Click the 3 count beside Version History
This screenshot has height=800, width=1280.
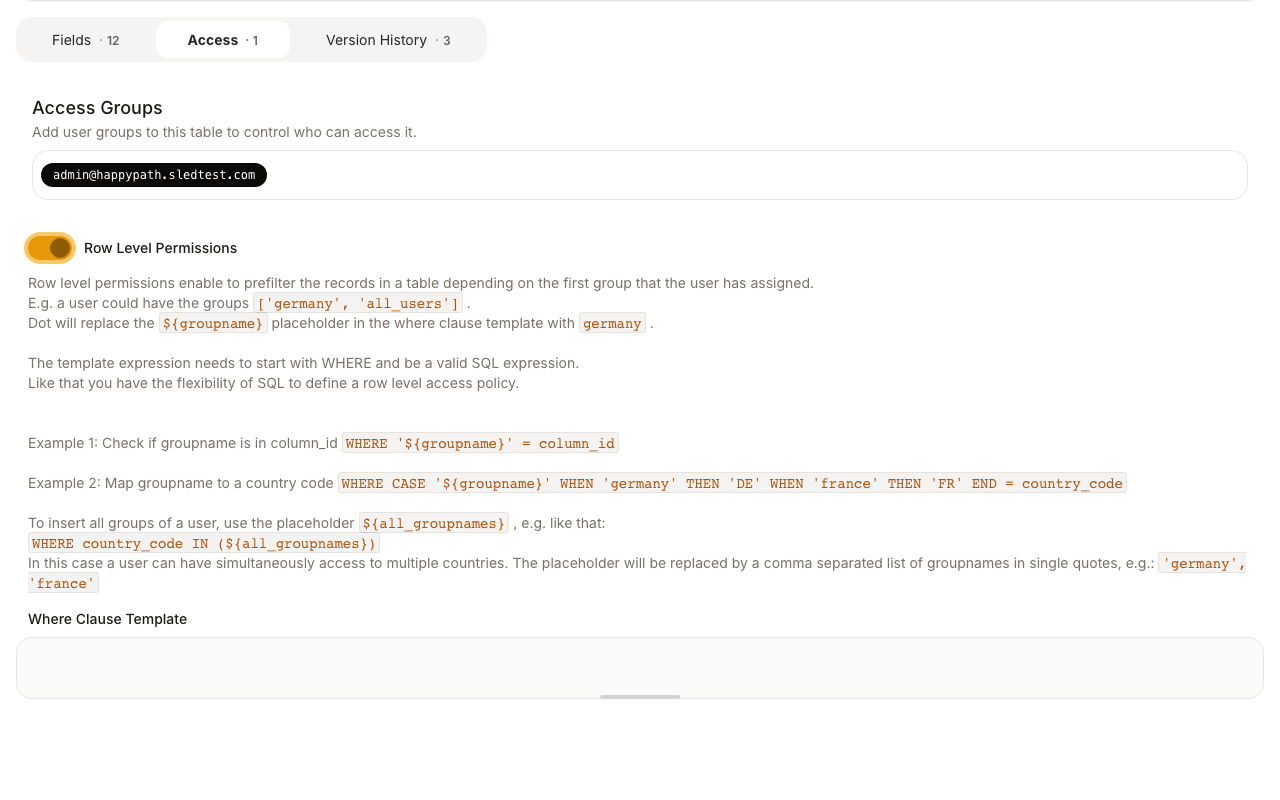point(446,41)
